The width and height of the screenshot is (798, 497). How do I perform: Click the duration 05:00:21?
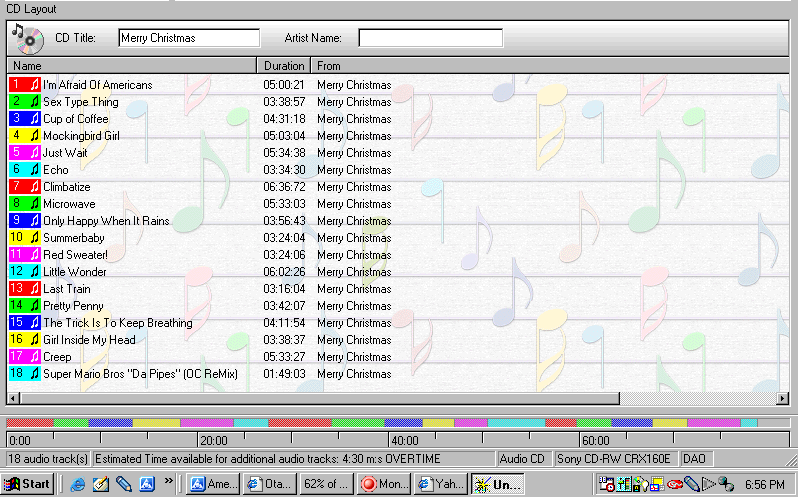click(x=284, y=85)
